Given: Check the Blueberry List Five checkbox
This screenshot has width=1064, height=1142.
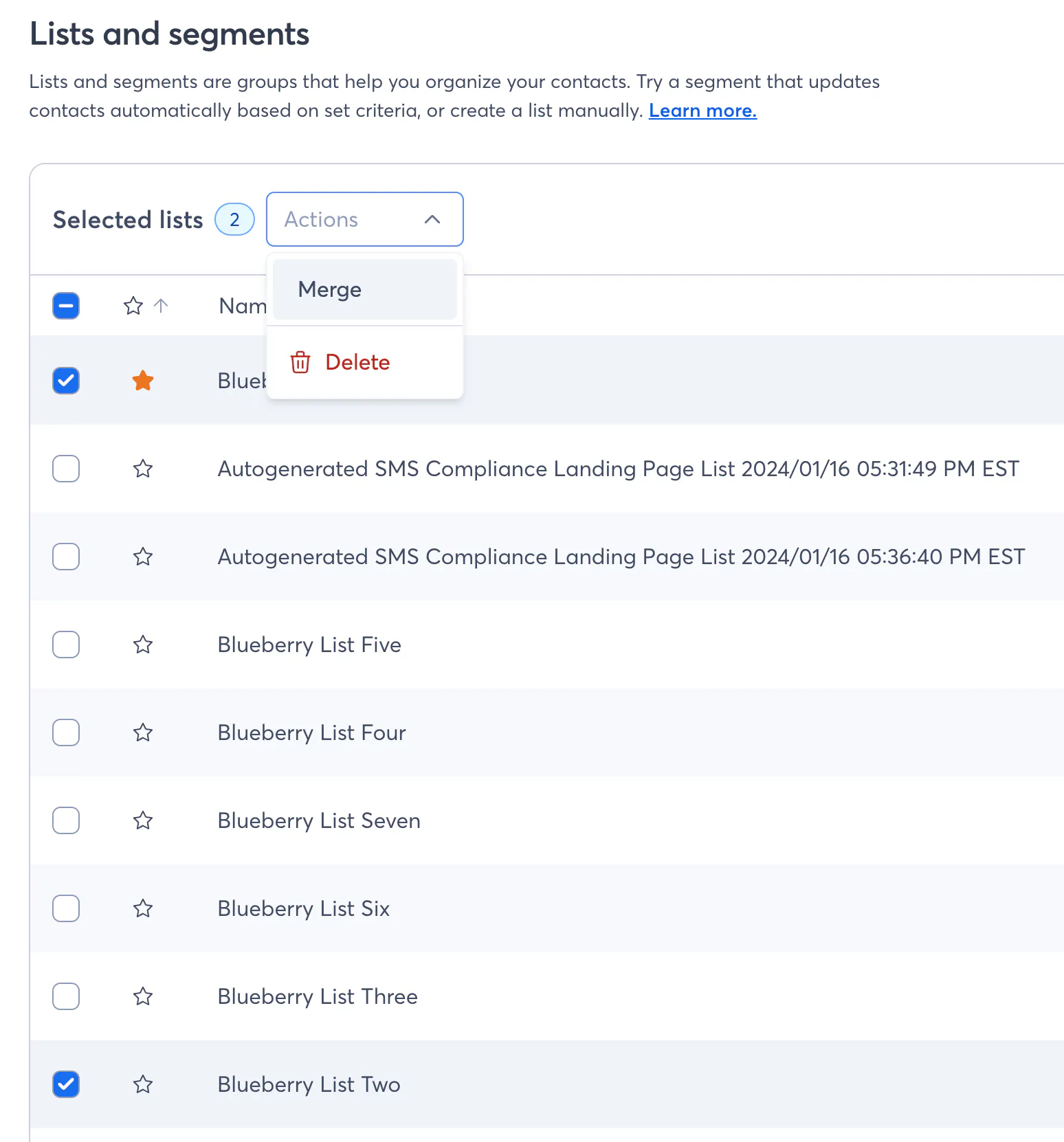Looking at the screenshot, I should pos(66,645).
